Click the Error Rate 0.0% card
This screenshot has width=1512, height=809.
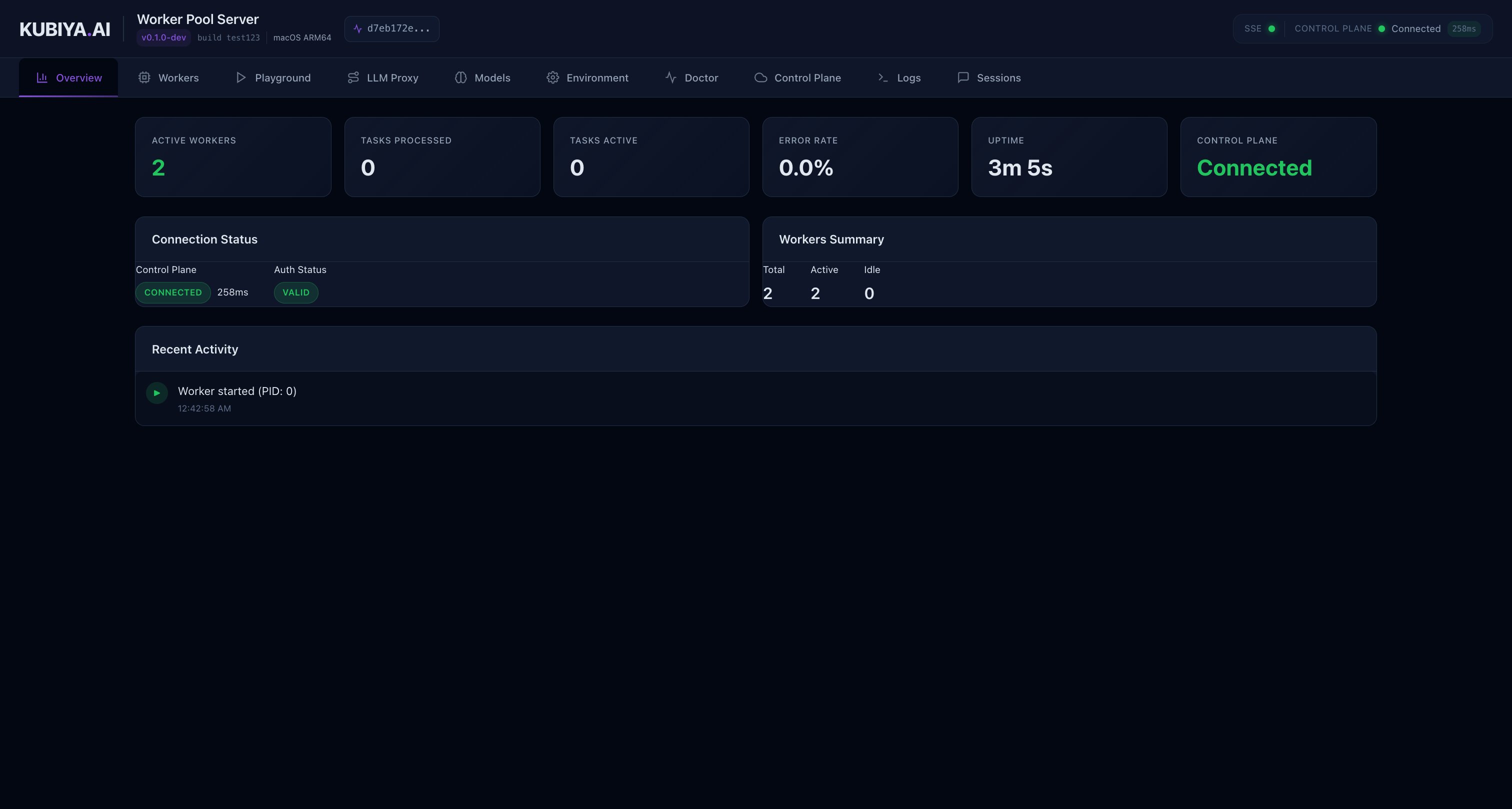click(x=860, y=157)
